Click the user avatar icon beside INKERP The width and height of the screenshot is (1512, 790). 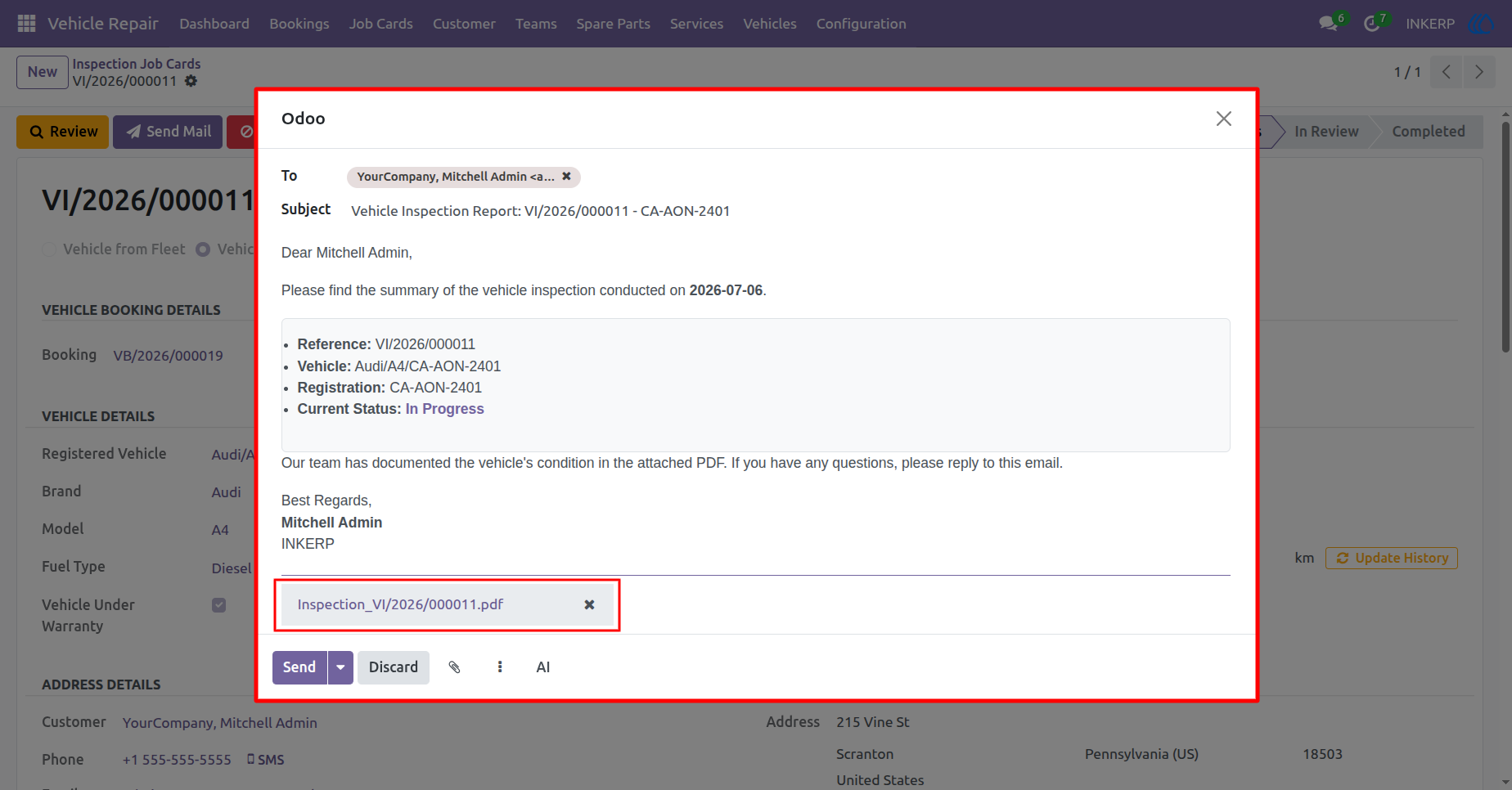click(1481, 24)
